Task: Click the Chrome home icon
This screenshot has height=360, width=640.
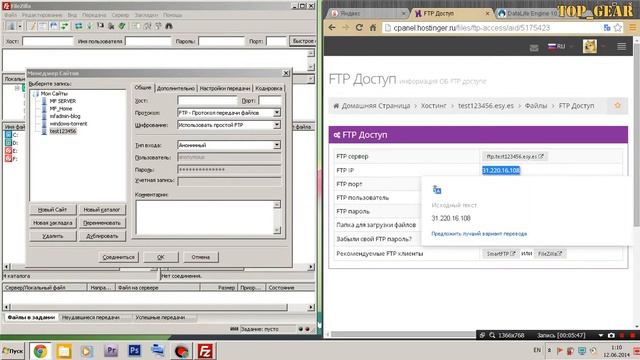Action: [x=373, y=28]
